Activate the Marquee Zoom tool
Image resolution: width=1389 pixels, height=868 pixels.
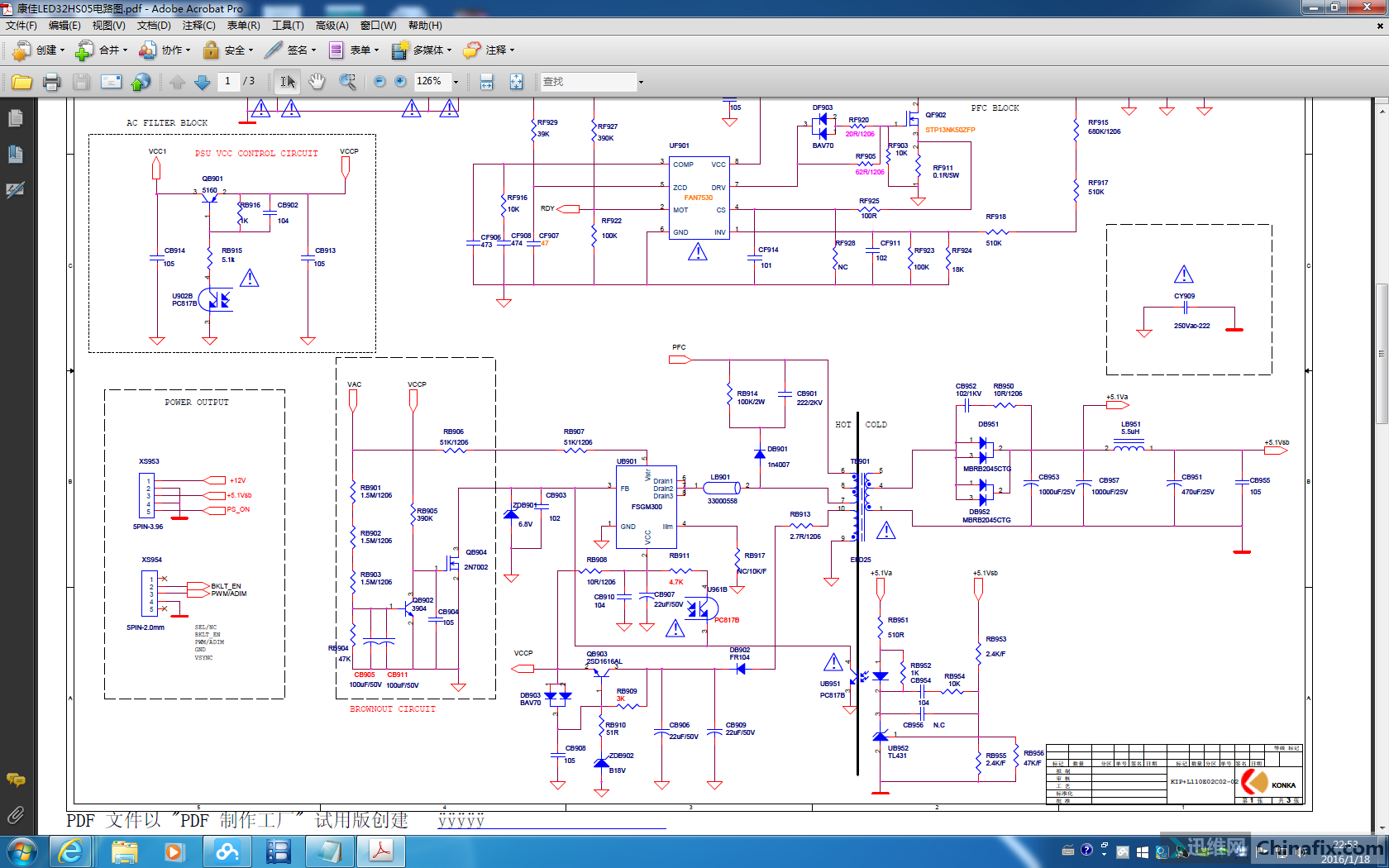pos(347,82)
